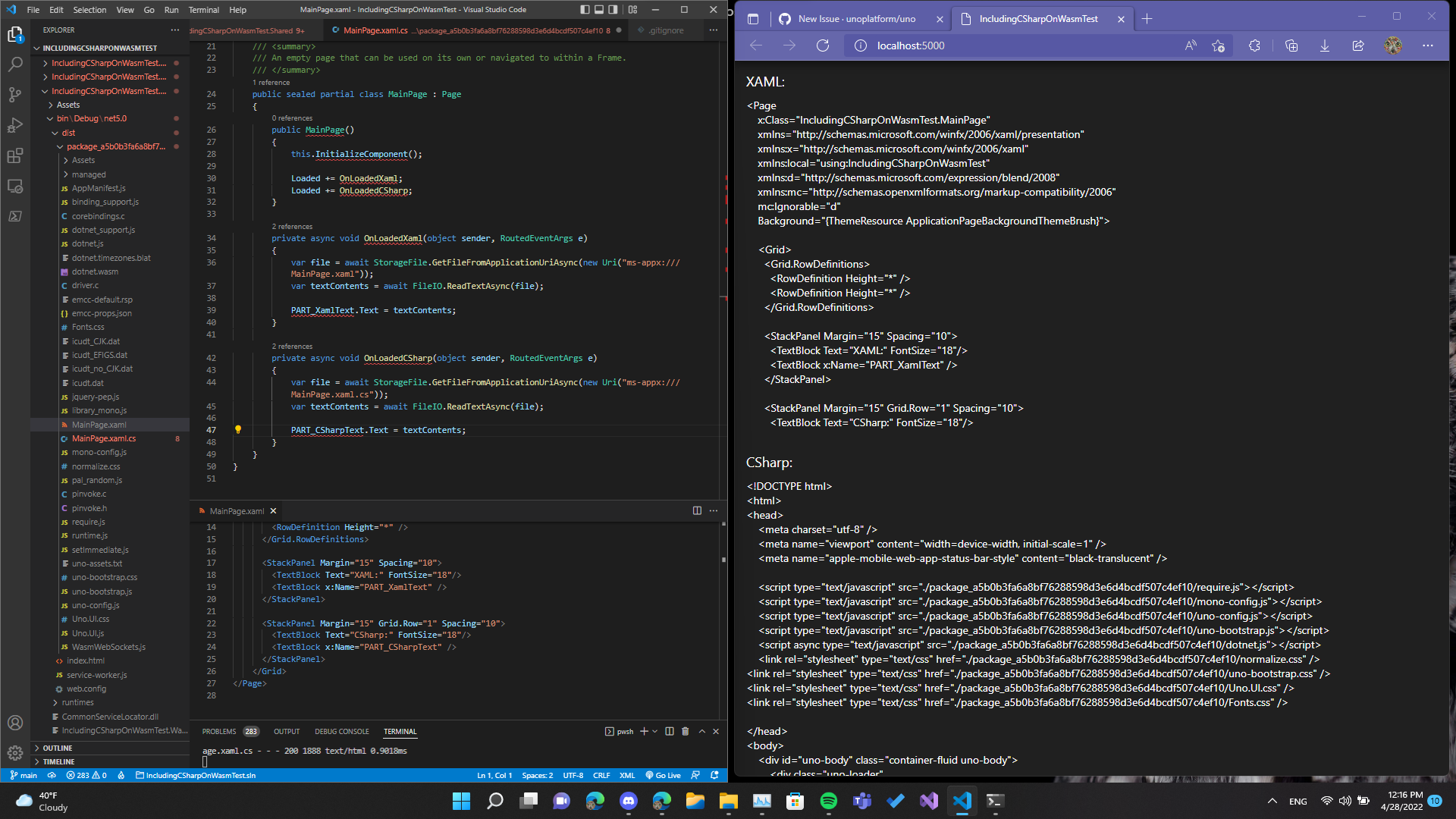Toggle primary side bar layout button
This screenshot has width=1456, height=819.
pyautogui.click(x=585, y=10)
